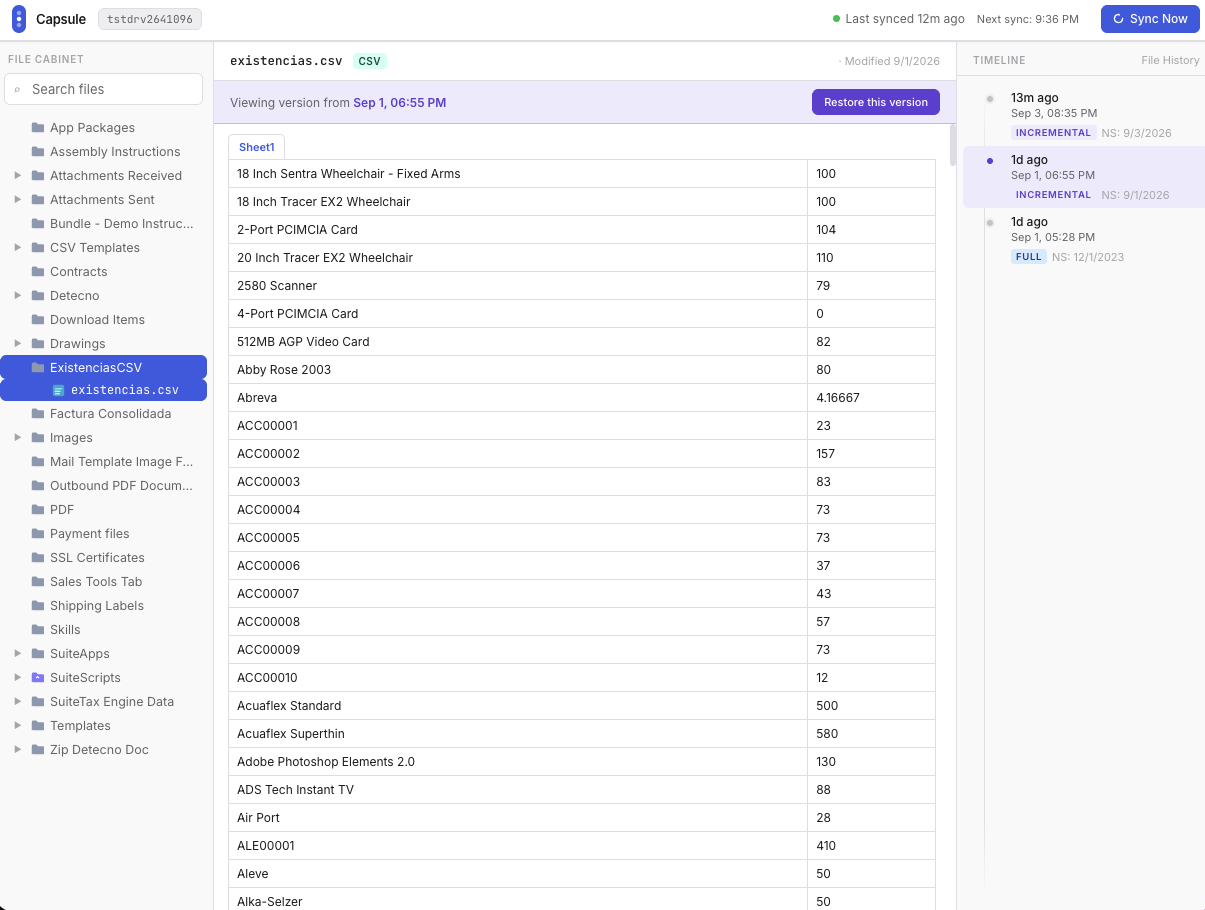Image resolution: width=1205 pixels, height=910 pixels.
Task: Click the 'Adobe Photoshop Elements 2.0' cell
Action: coord(518,762)
